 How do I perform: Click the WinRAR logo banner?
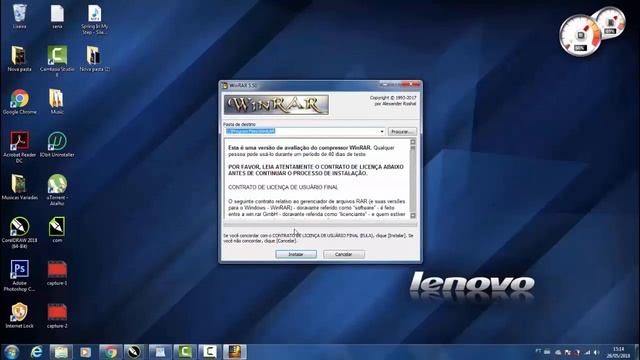[x=276, y=105]
